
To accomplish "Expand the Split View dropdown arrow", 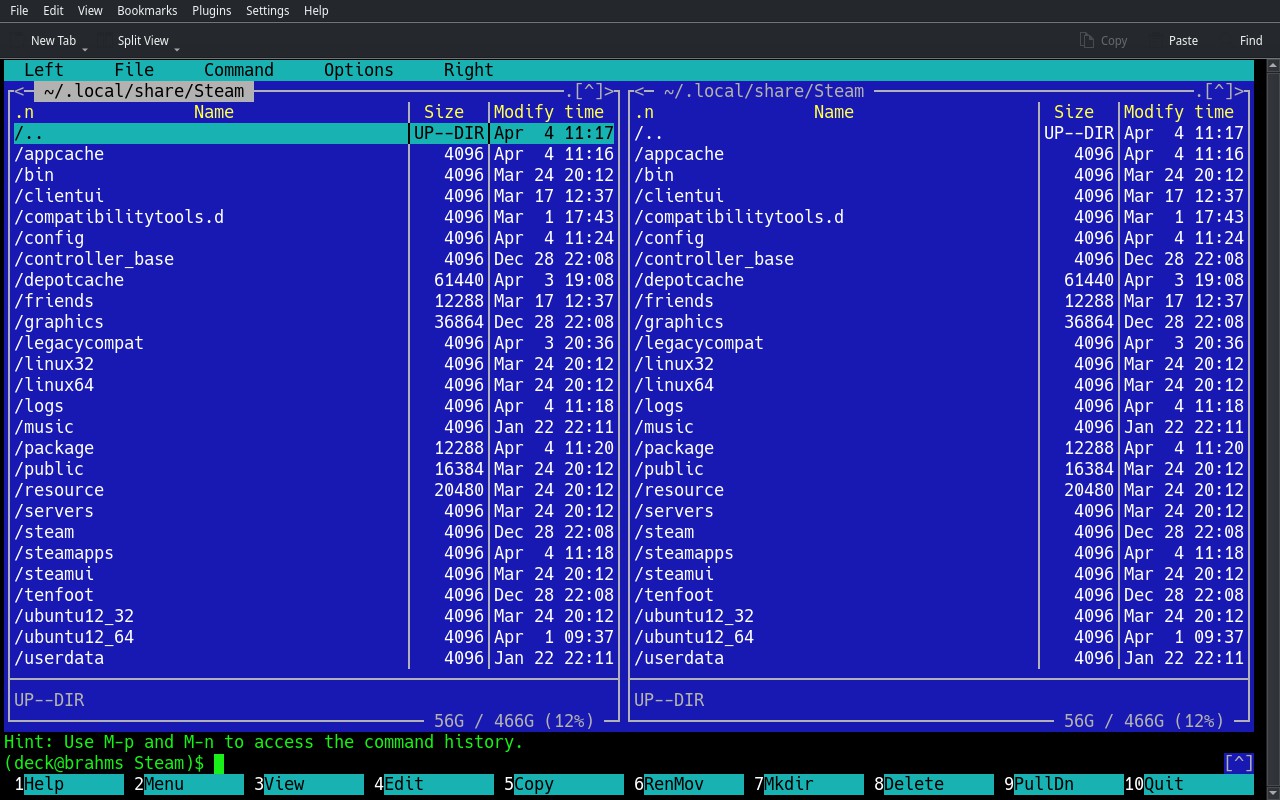I will click(177, 47).
